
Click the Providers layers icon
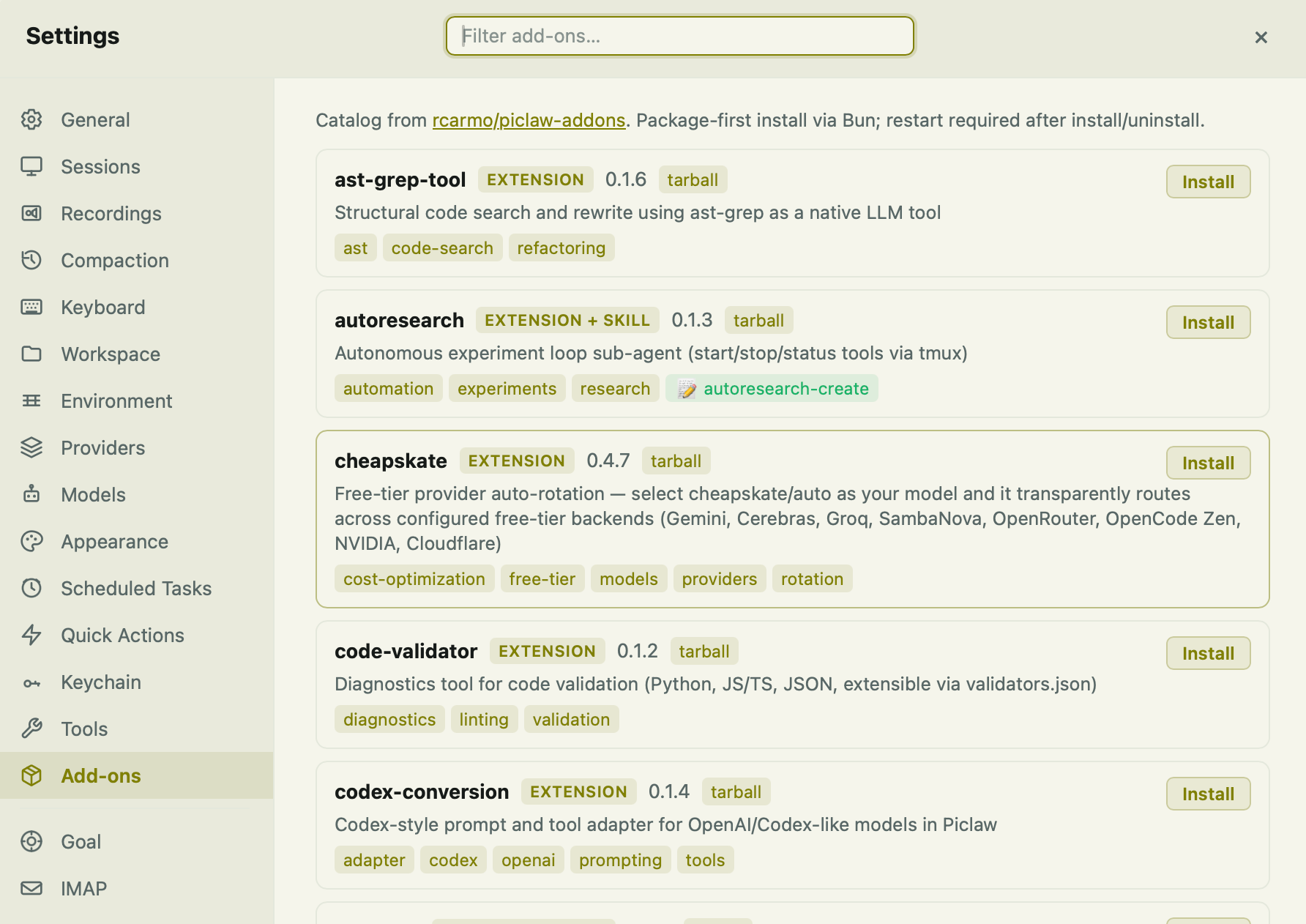31,447
